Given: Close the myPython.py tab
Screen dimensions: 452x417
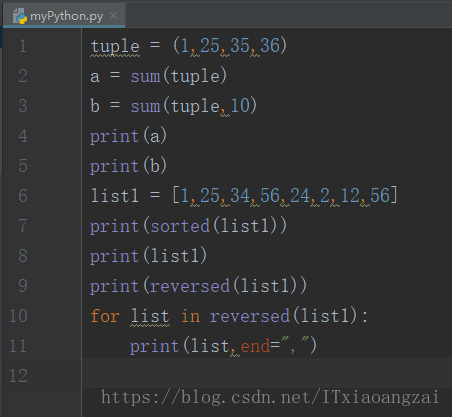Looking at the screenshot, I should point(114,16).
